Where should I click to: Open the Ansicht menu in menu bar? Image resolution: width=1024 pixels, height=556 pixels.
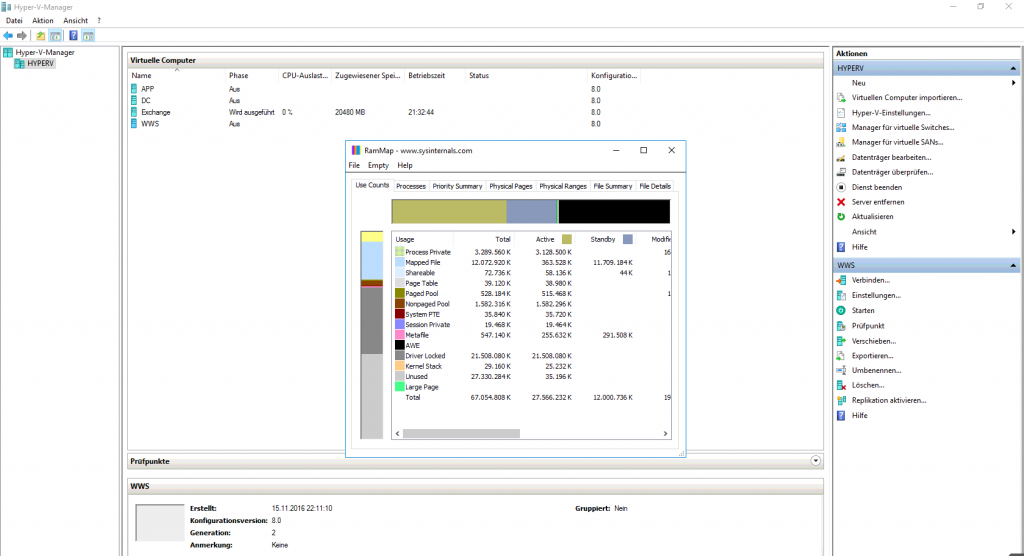click(75, 21)
